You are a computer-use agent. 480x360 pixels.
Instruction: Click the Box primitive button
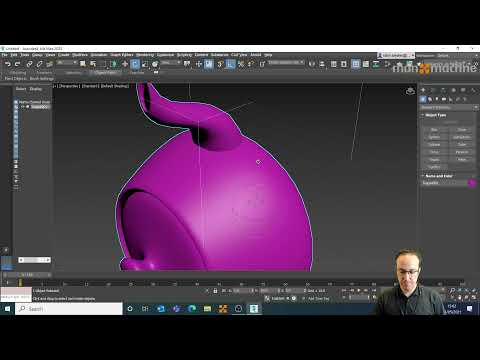[434, 130]
